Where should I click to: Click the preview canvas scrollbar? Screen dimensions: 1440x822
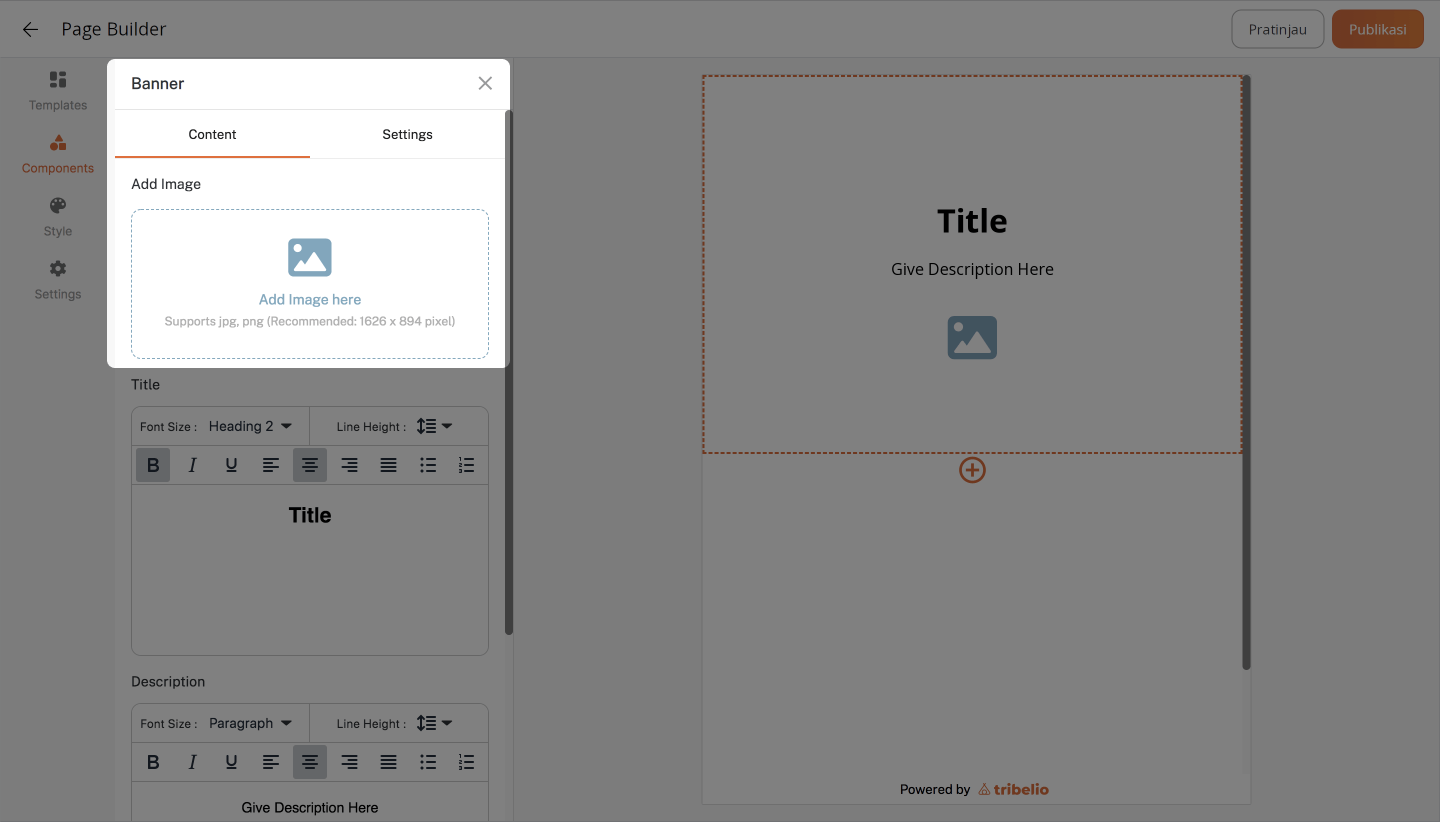coord(1246,372)
